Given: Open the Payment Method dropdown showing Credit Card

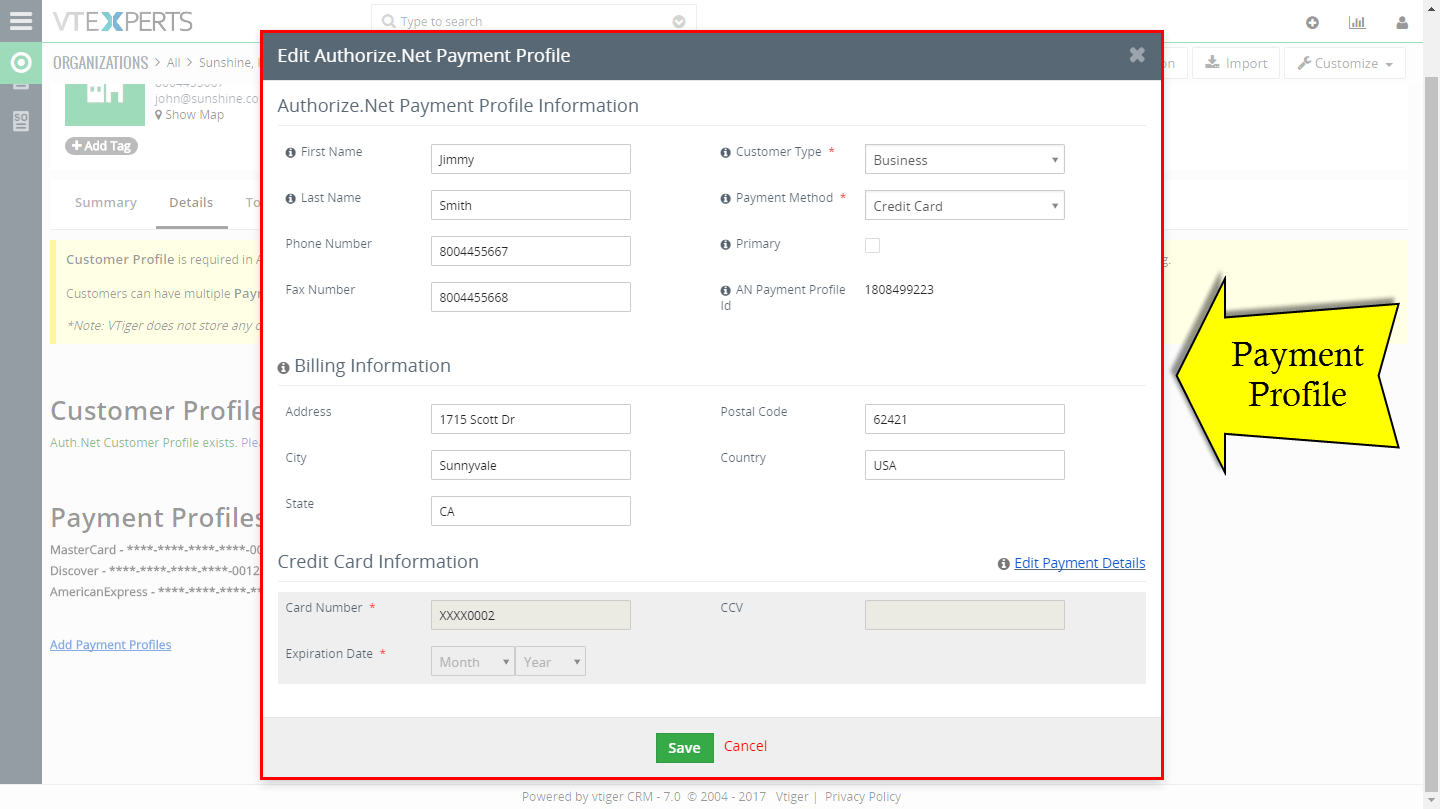Looking at the screenshot, I should [x=963, y=205].
